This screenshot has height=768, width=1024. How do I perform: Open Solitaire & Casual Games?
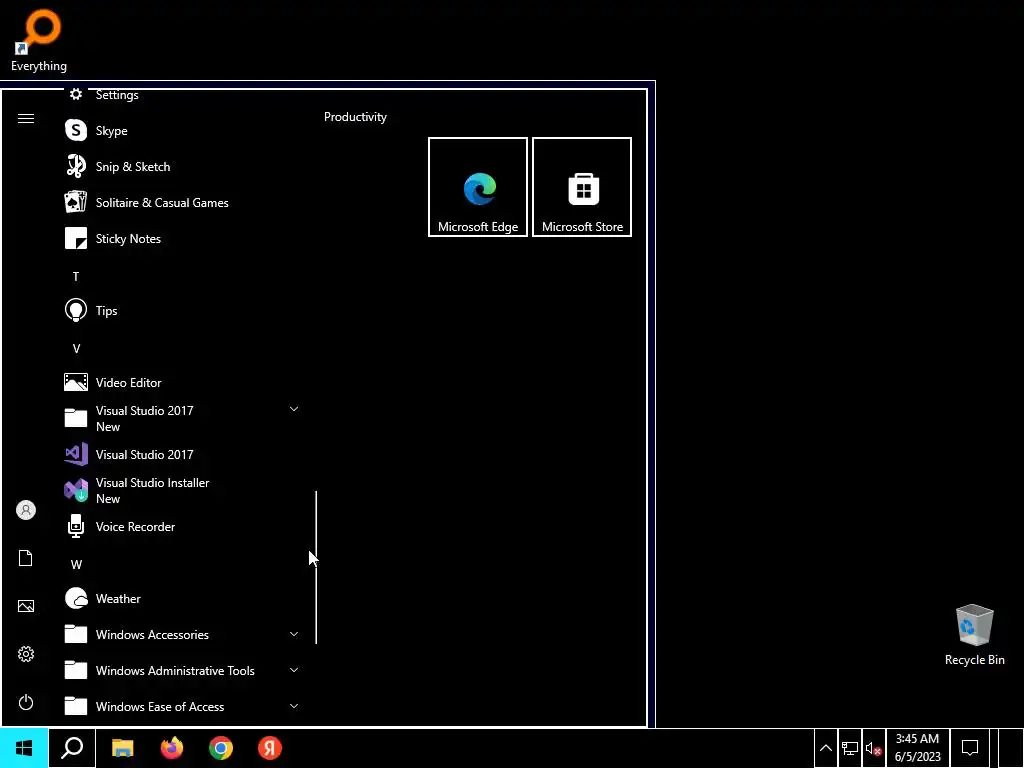[x=182, y=202]
